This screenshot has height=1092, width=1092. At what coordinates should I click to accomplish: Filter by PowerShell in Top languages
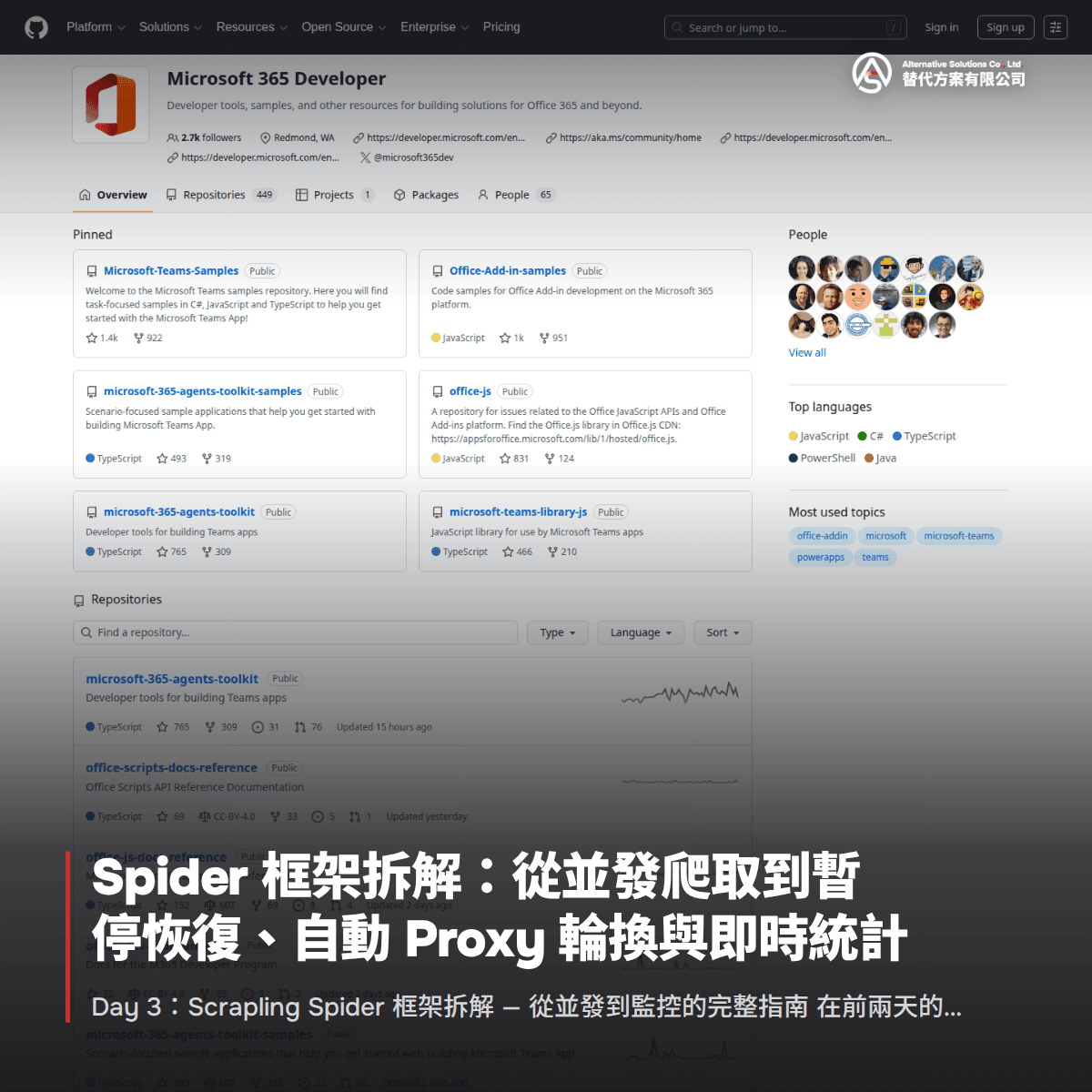[x=823, y=458]
